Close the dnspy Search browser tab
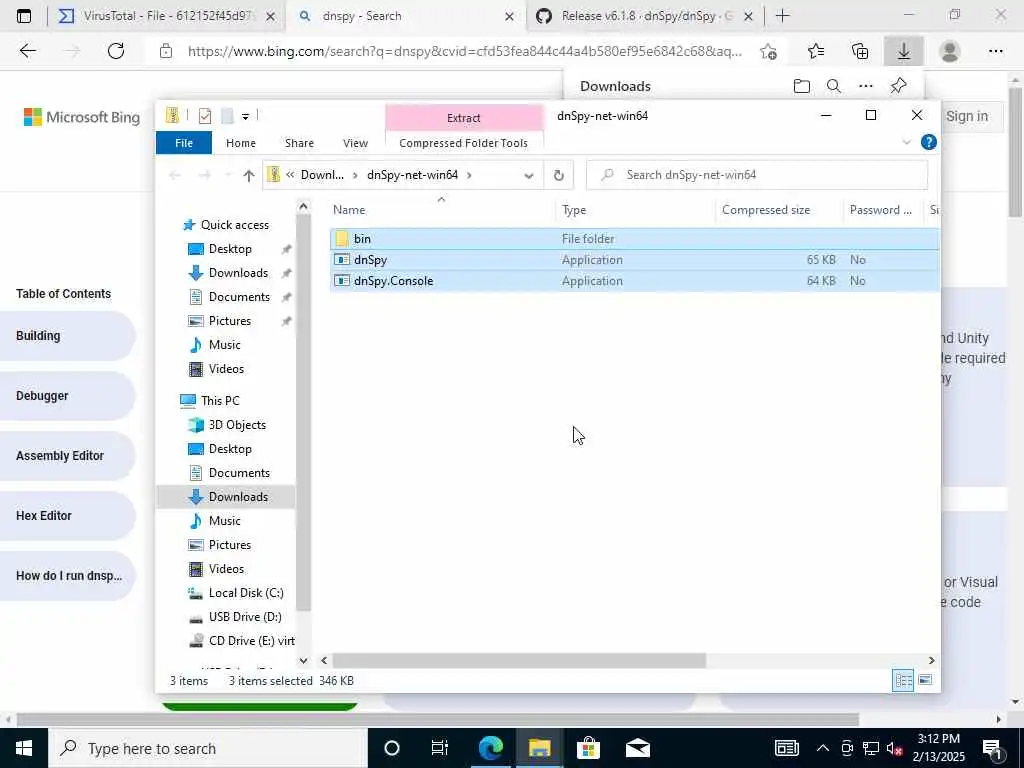 pos(509,16)
